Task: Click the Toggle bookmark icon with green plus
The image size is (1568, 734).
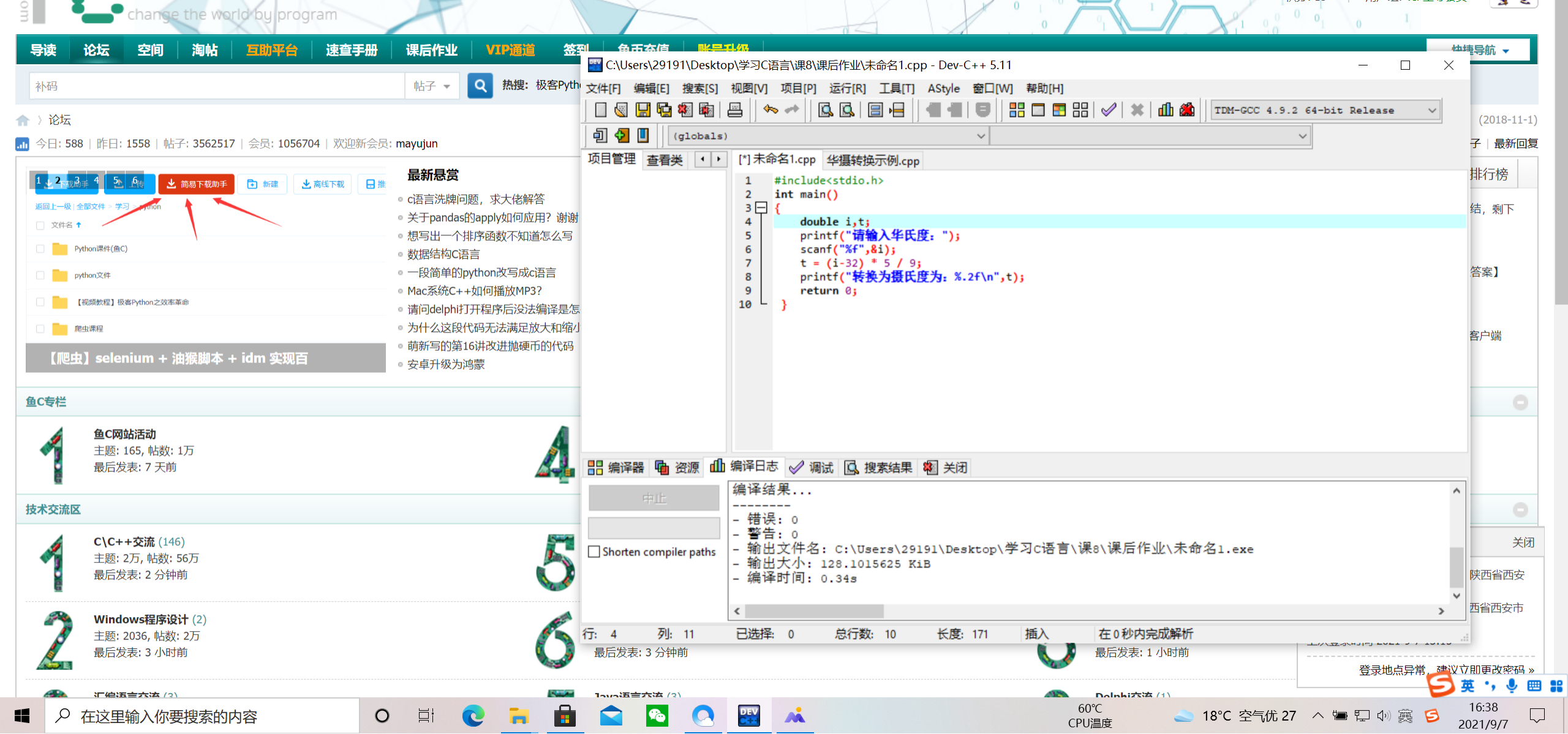Action: pos(622,135)
